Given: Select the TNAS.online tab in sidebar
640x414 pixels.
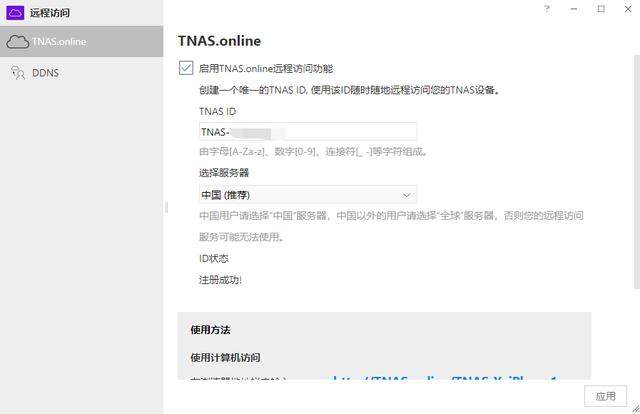Looking at the screenshot, I should point(82,41).
